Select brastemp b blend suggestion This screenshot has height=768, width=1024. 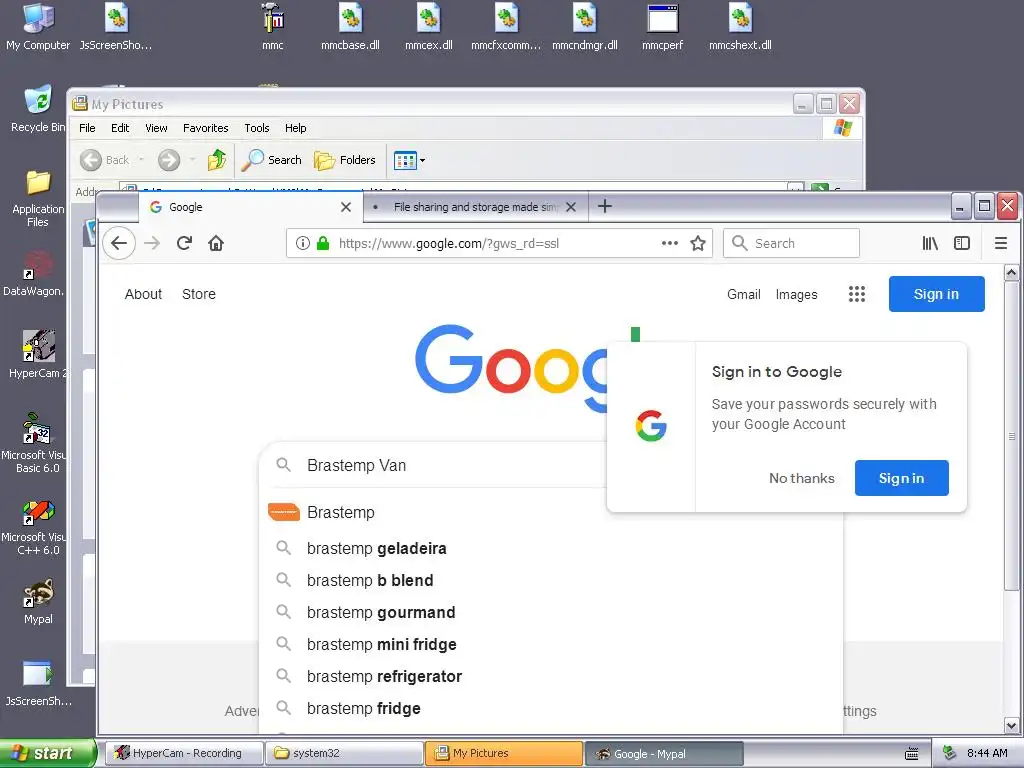pyautogui.click(x=551, y=580)
